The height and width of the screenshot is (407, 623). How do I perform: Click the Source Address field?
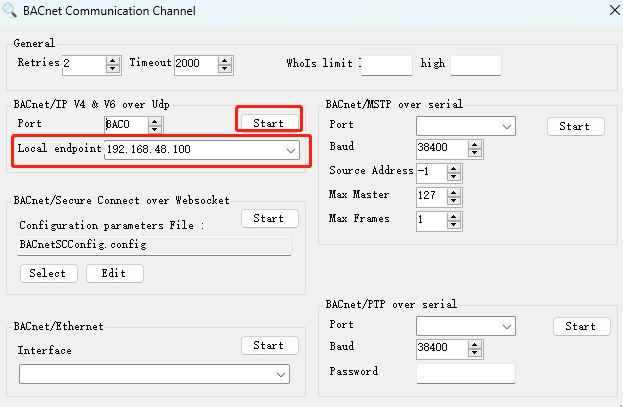point(431,173)
